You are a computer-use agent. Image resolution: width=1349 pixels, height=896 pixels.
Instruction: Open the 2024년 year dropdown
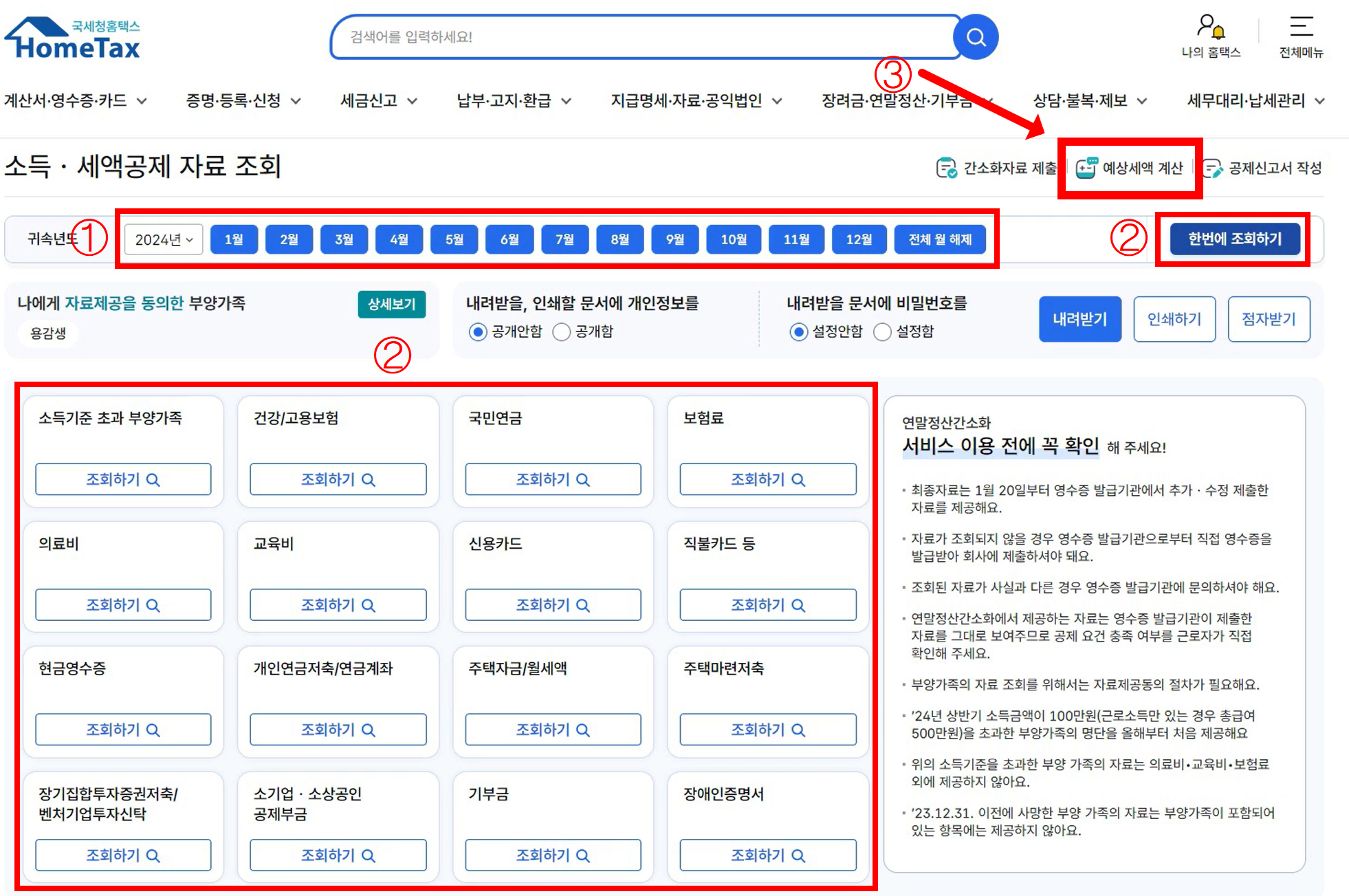point(164,239)
